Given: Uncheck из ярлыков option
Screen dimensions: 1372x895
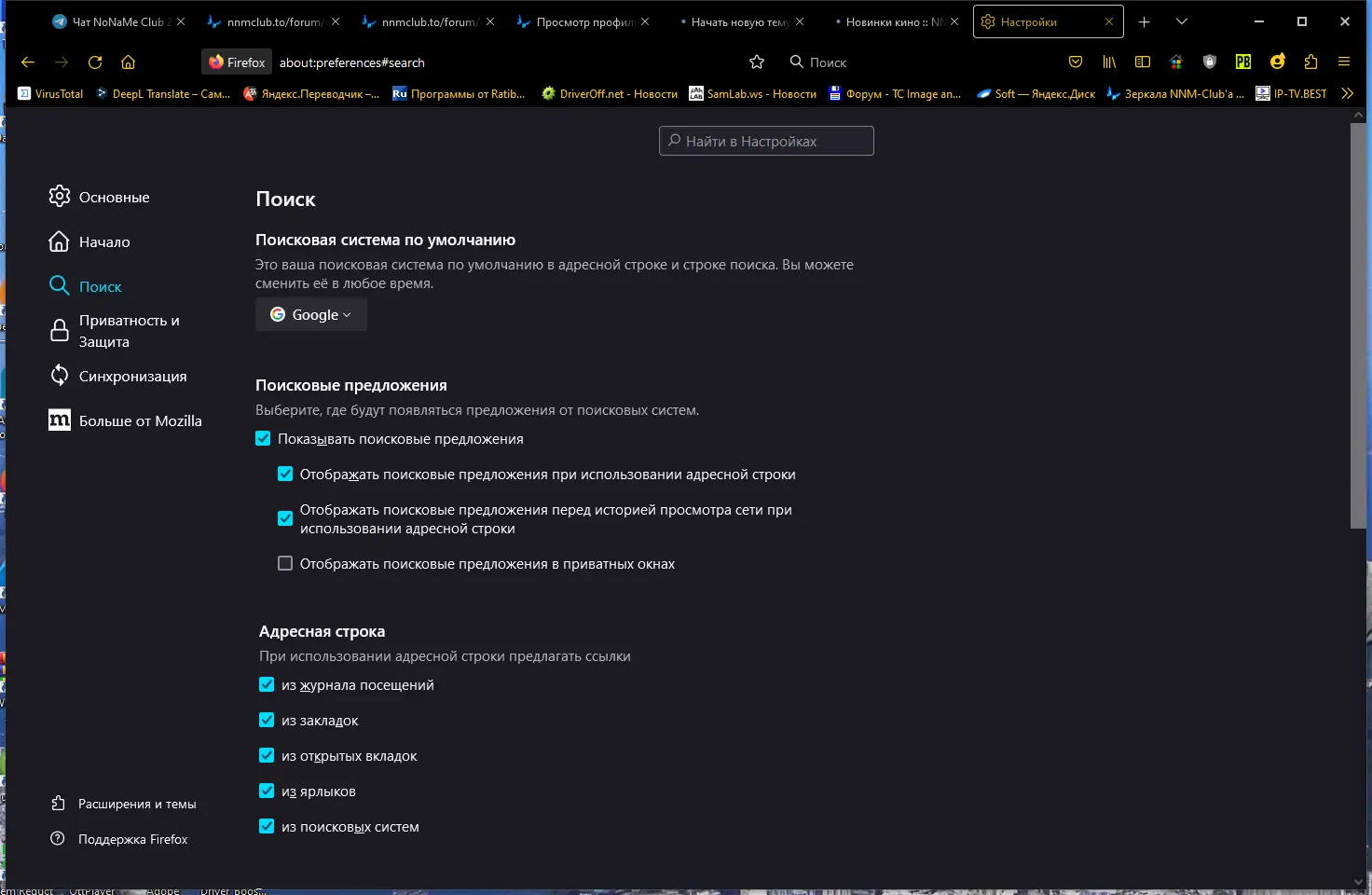Looking at the screenshot, I should 267,792.
